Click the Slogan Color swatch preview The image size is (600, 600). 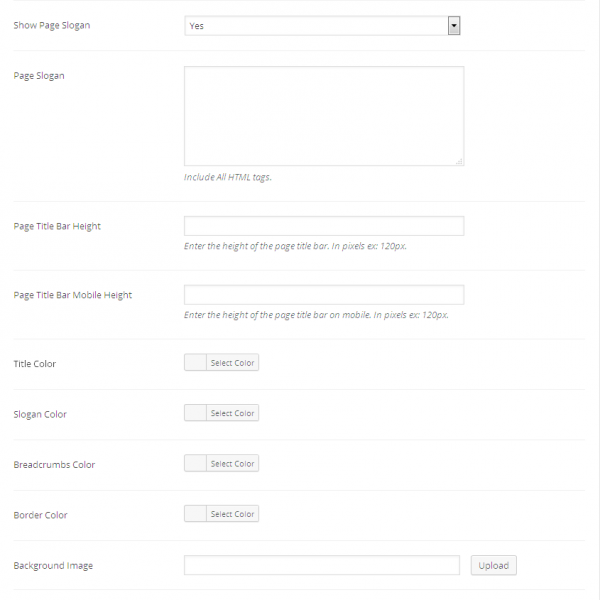click(x=195, y=413)
